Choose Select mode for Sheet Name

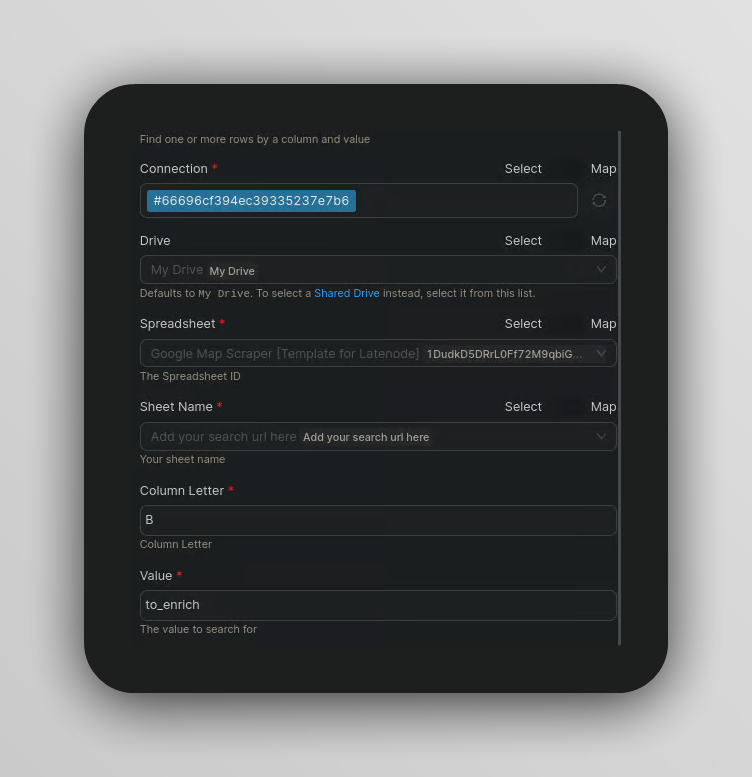[523, 407]
